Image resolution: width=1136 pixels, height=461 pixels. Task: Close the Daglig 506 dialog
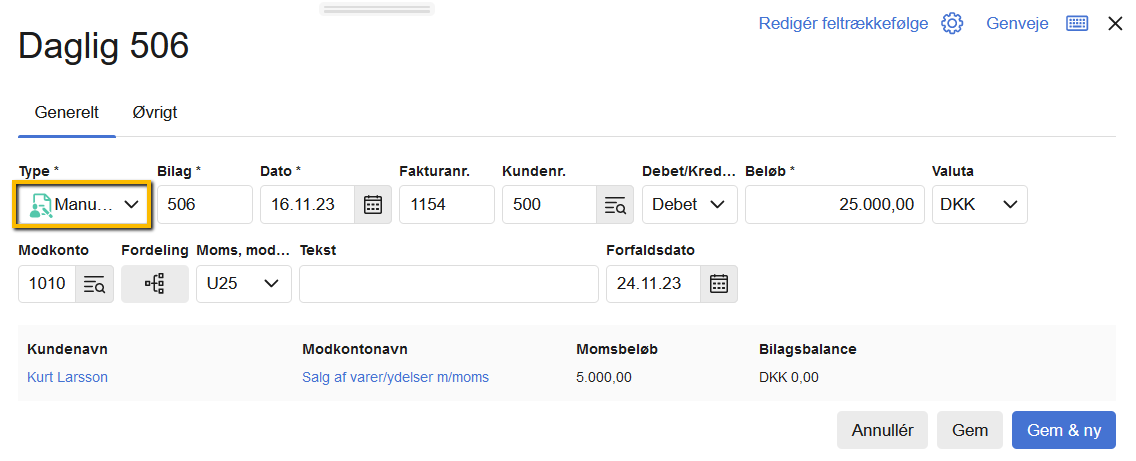pyautogui.click(x=1115, y=23)
